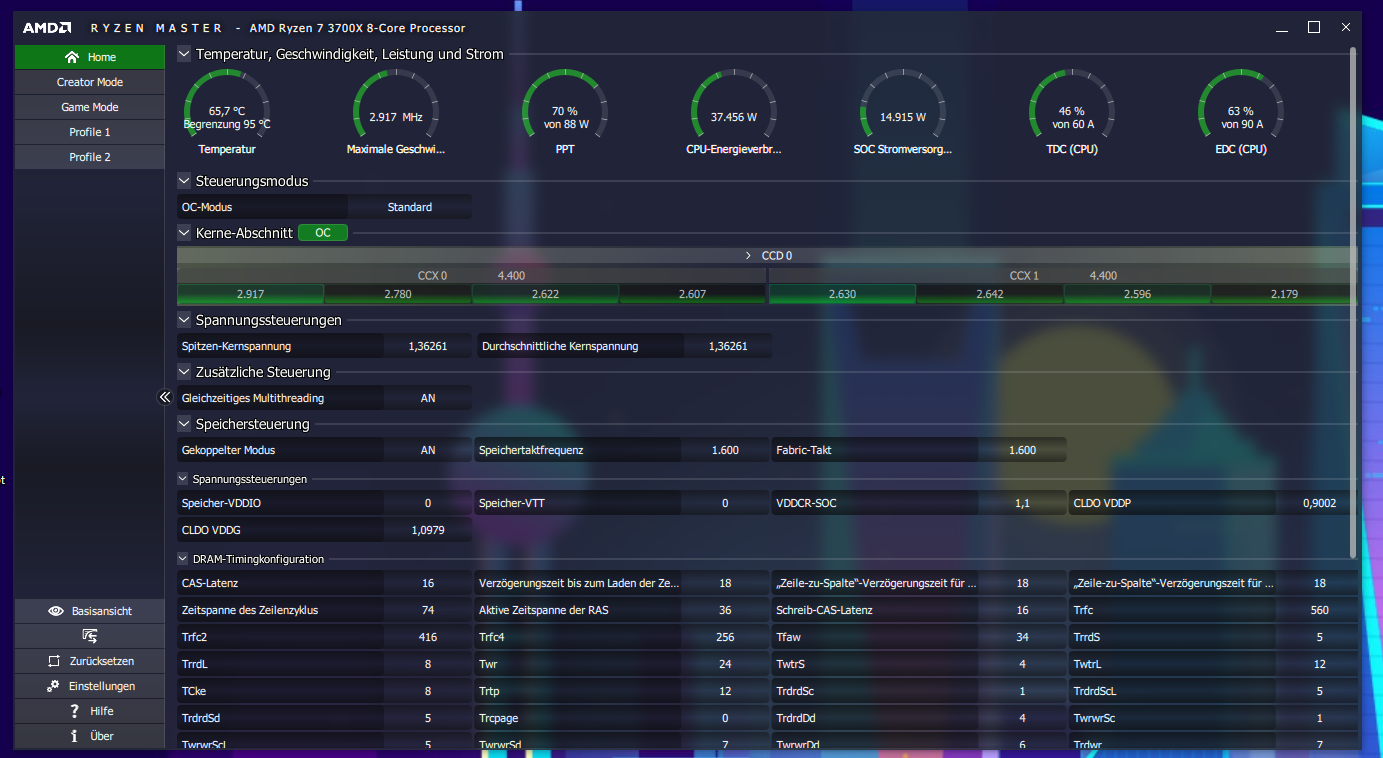Click Gleichzeitiges Multithreading AN value

click(428, 398)
